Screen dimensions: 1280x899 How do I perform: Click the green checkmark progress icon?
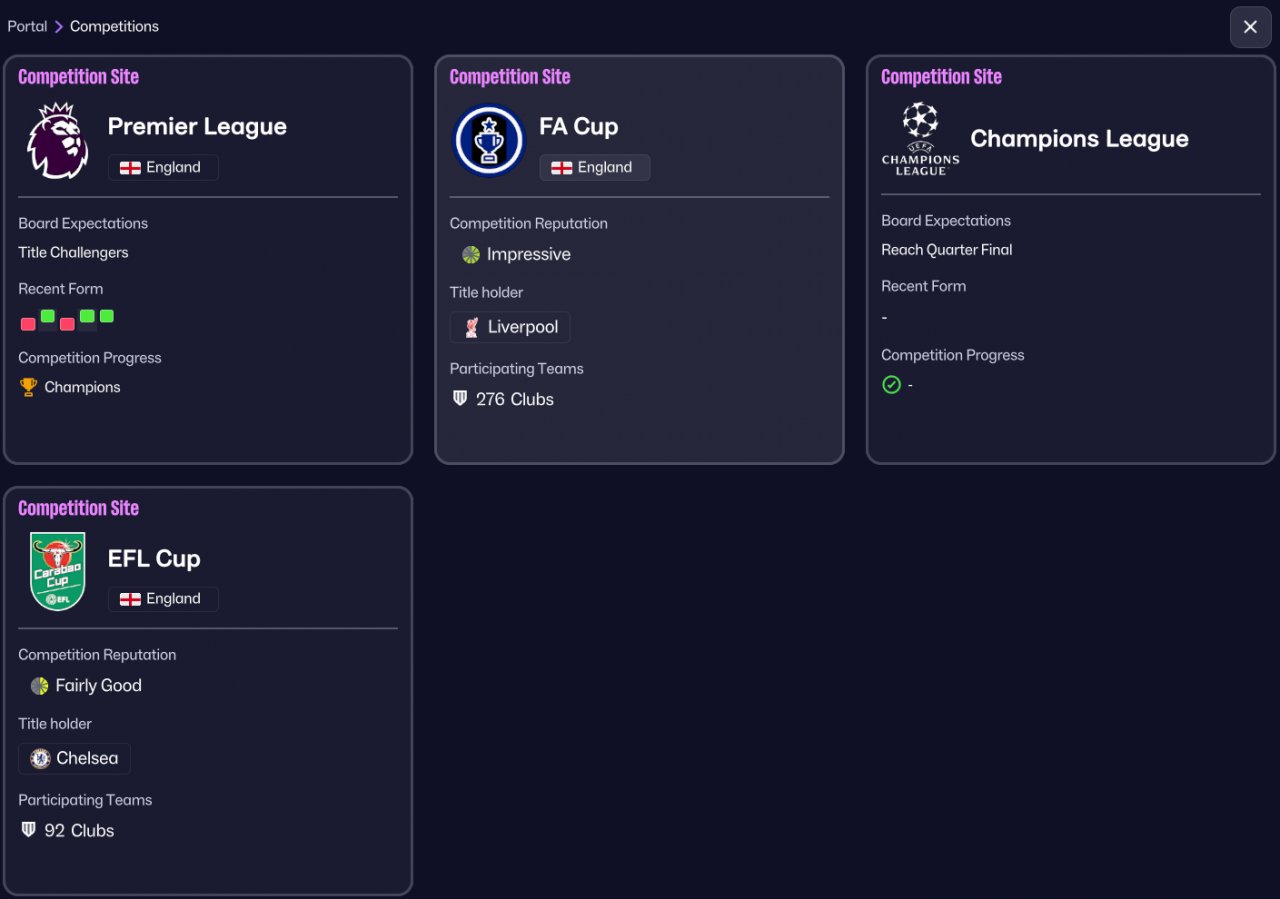point(891,385)
